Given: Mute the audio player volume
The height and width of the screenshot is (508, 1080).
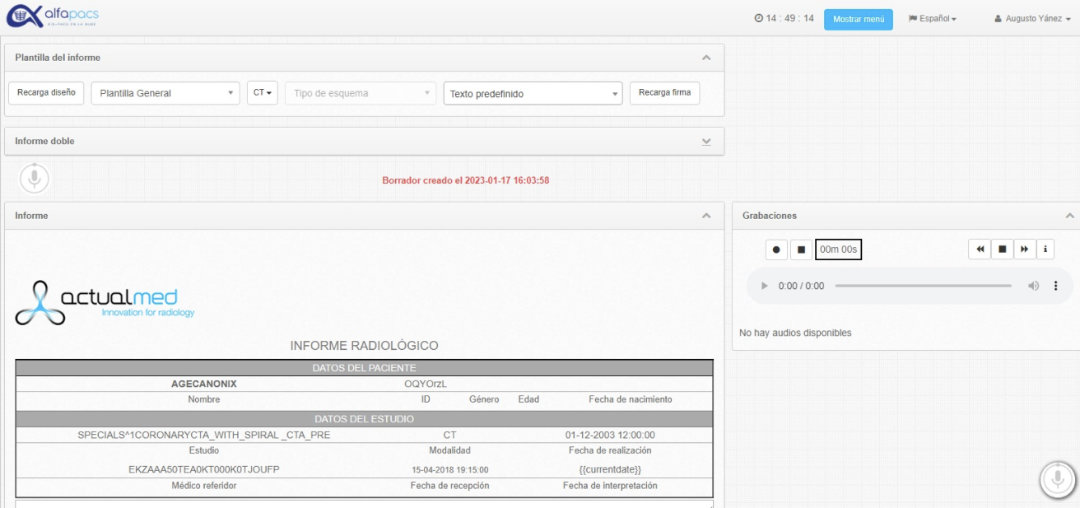Looking at the screenshot, I should point(1033,286).
